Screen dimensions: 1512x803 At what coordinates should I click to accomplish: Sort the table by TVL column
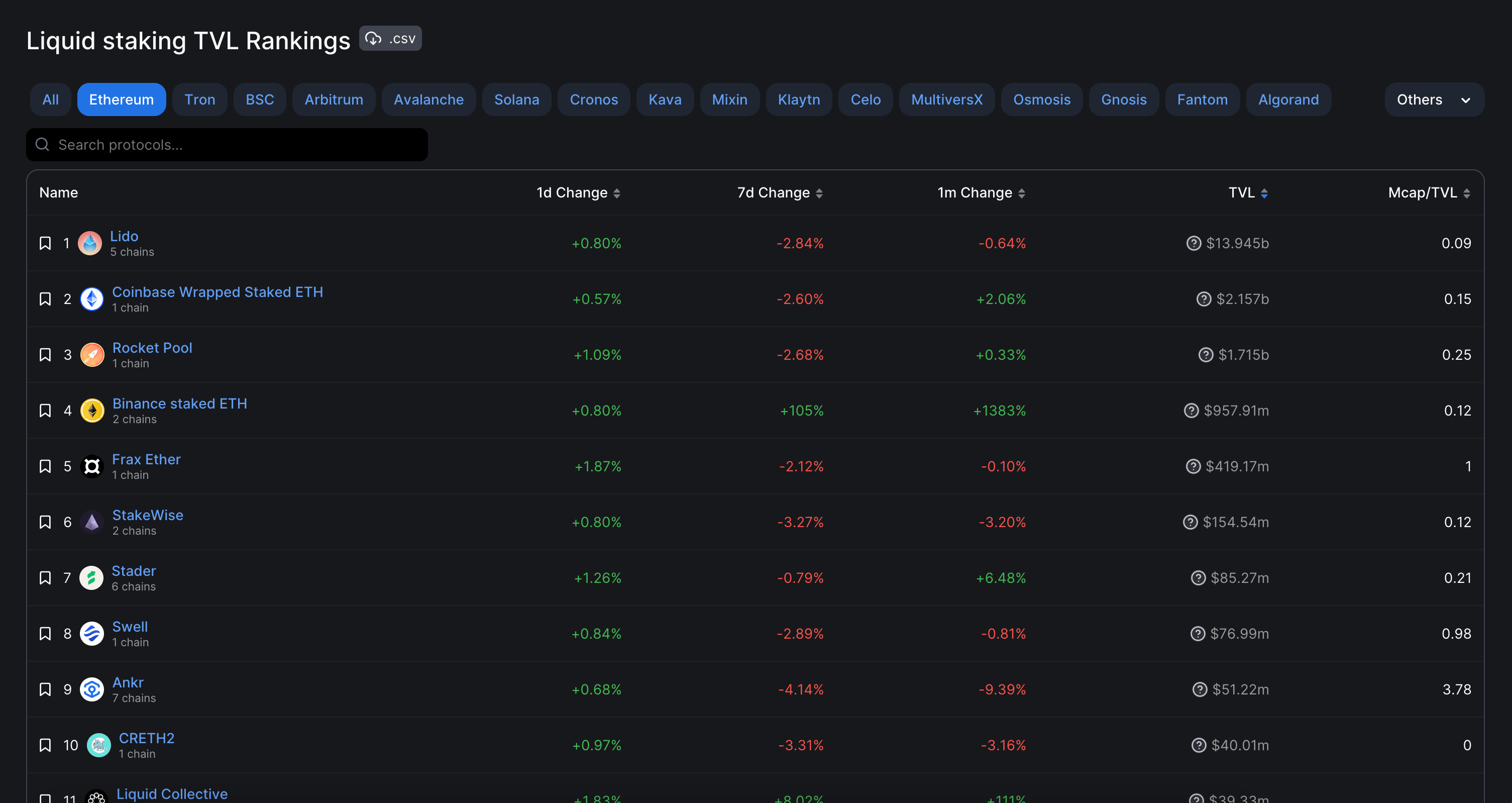click(1247, 192)
